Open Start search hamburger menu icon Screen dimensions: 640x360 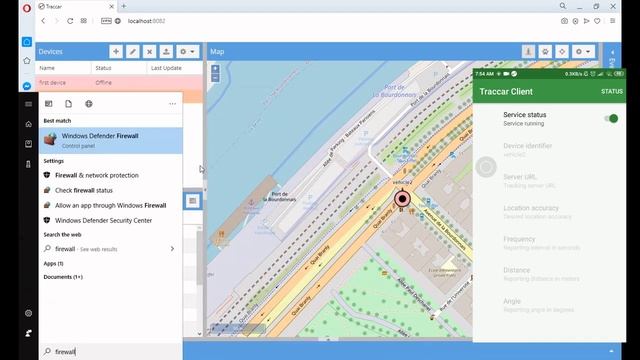(x=29, y=104)
